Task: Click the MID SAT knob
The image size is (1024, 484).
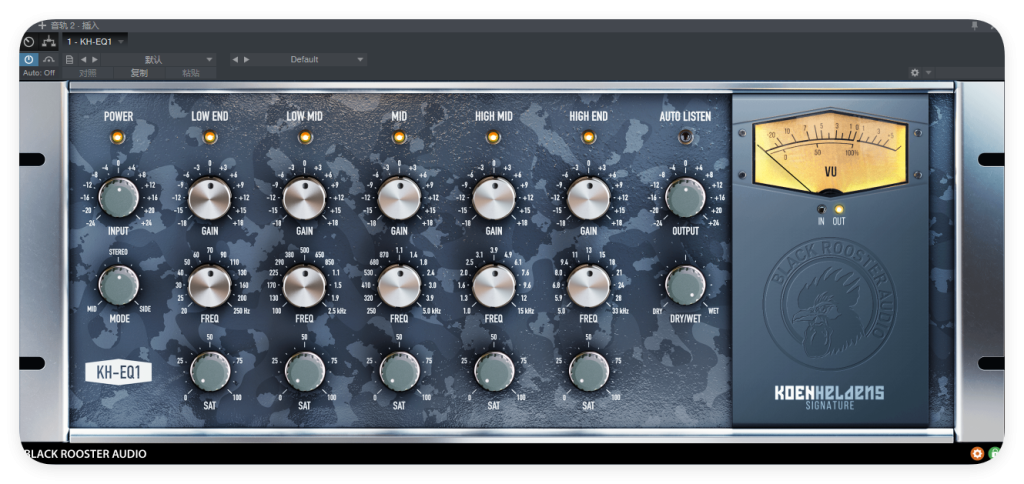Action: click(x=399, y=372)
